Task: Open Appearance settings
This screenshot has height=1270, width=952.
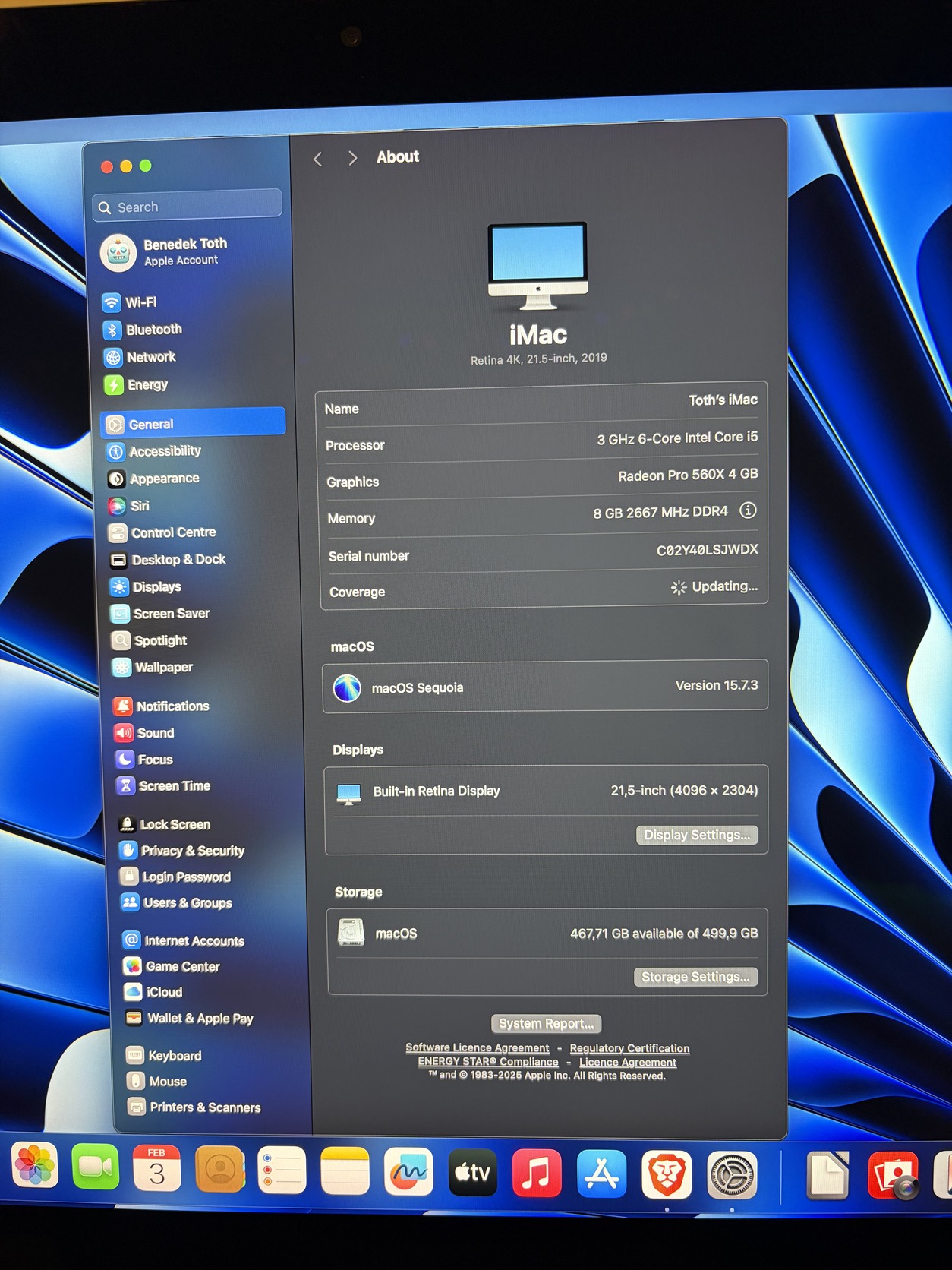Action: [154, 479]
